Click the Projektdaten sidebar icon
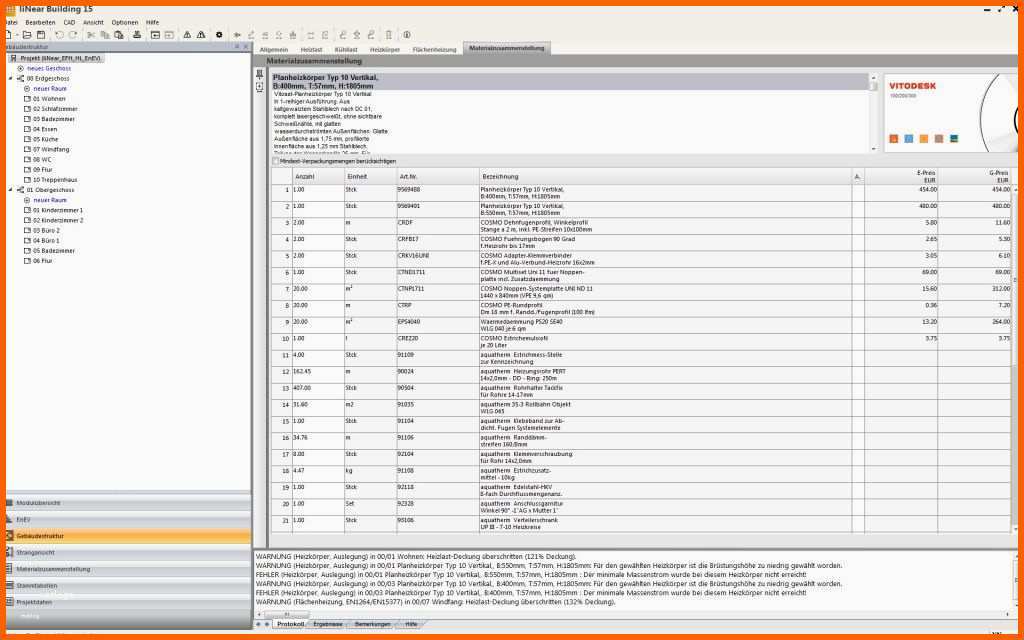Viewport: 1024px width, 640px height. [10, 602]
